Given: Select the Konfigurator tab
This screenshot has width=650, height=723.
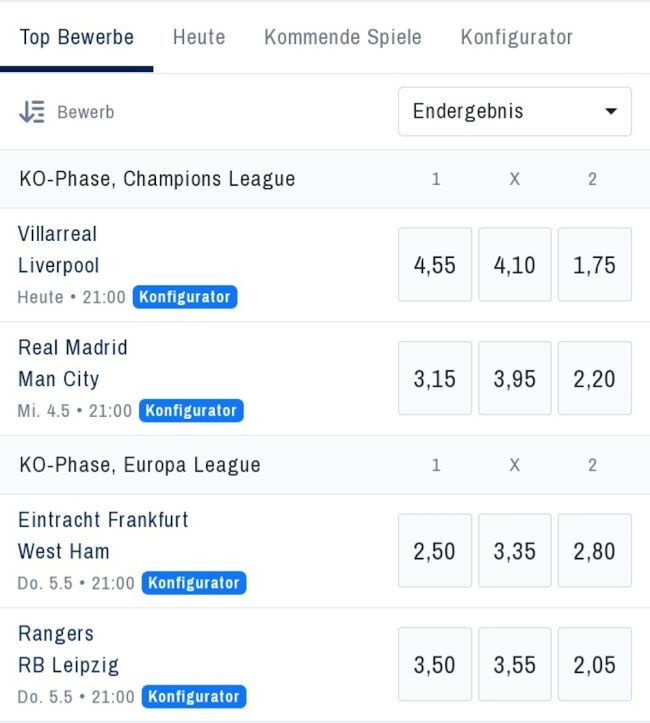Looking at the screenshot, I should pos(516,38).
